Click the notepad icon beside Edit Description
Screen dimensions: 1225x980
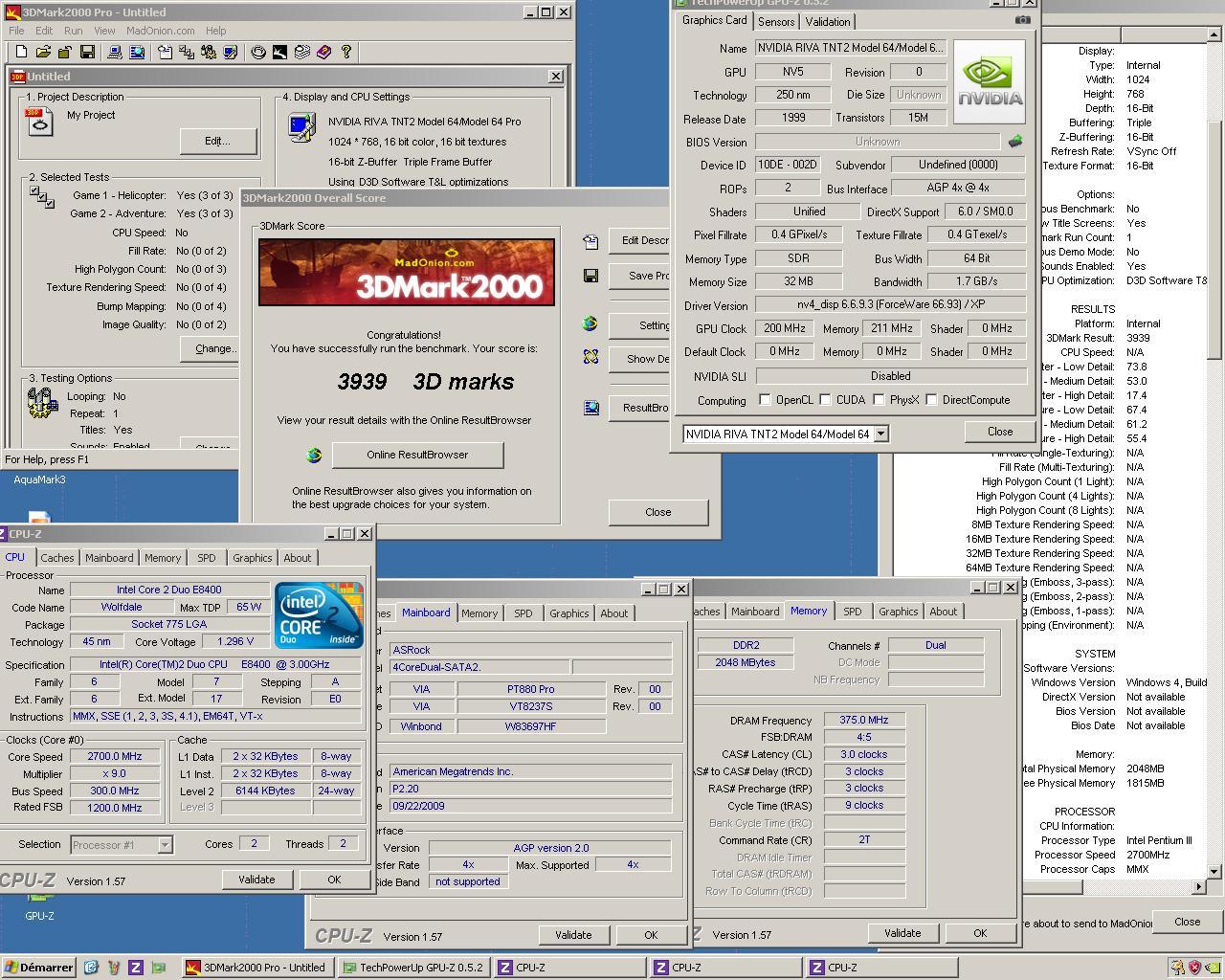(x=590, y=241)
